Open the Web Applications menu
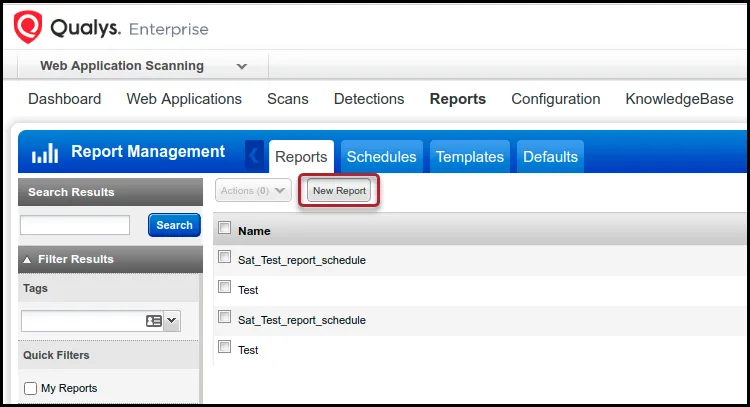The height and width of the screenshot is (407, 750). (x=184, y=99)
